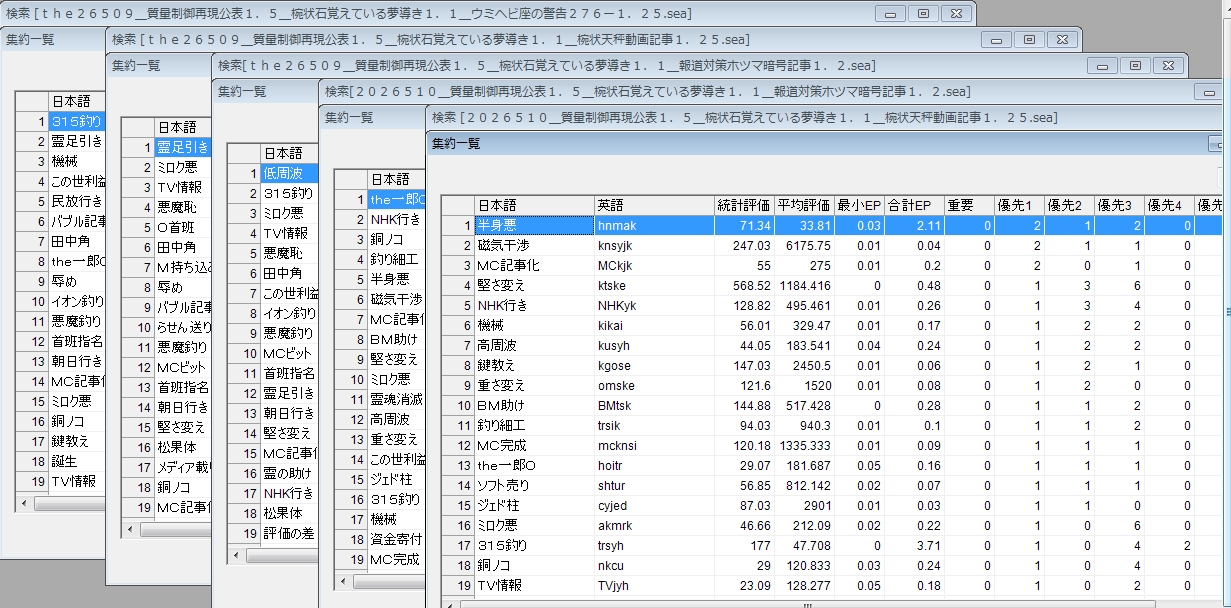Click the 合計EP column header
The image size is (1231, 608).
click(914, 205)
